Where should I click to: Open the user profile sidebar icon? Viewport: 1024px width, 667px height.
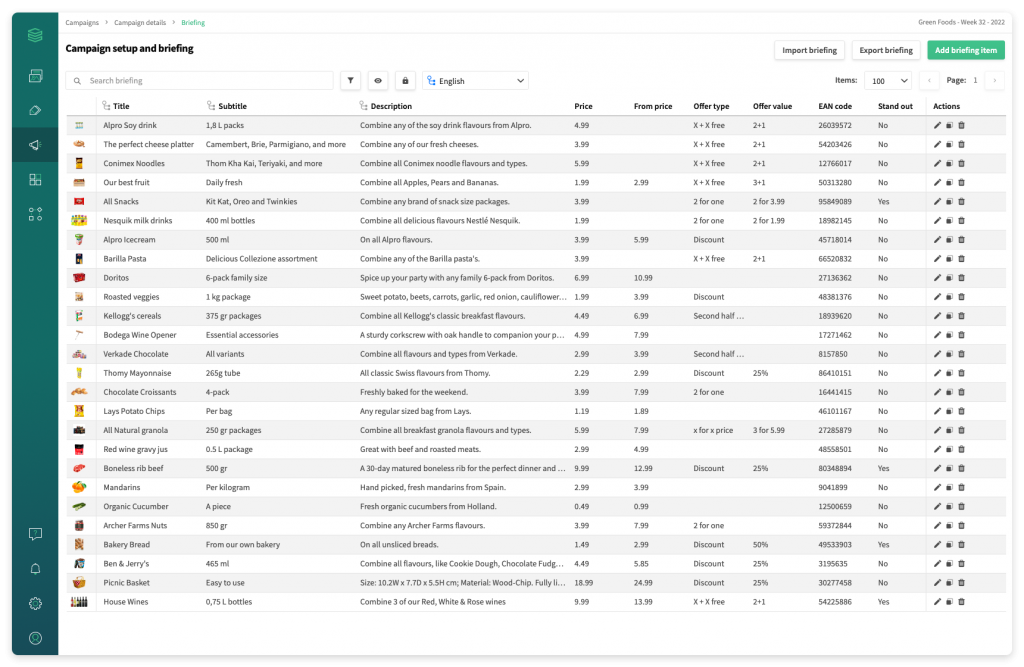point(35,638)
